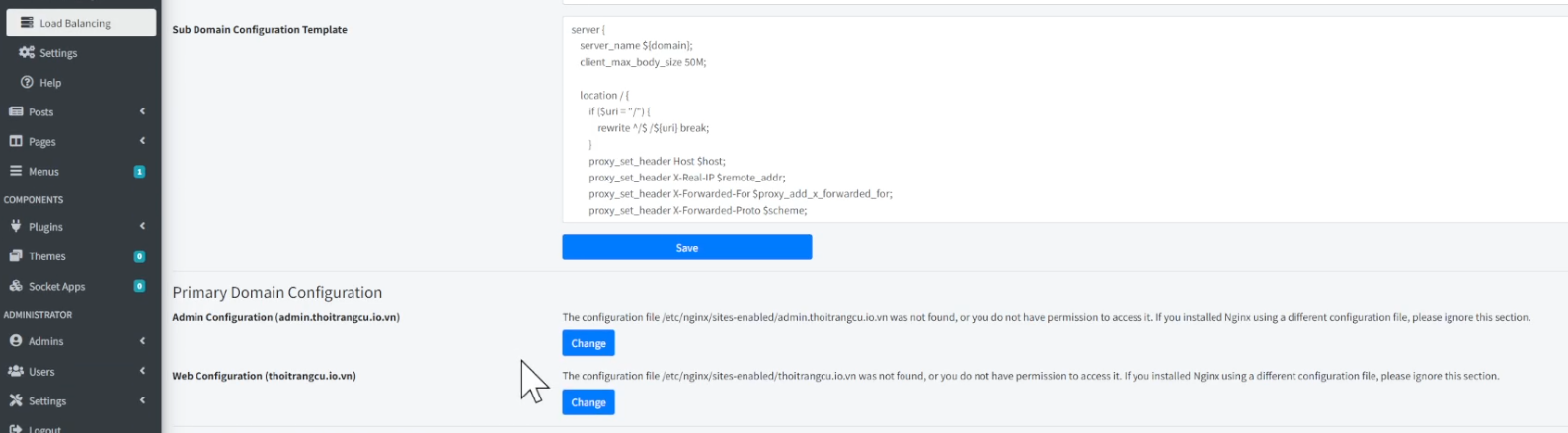Image resolution: width=1568 pixels, height=433 pixels.
Task: Expand the Pages submenu chevron
Action: point(142,141)
